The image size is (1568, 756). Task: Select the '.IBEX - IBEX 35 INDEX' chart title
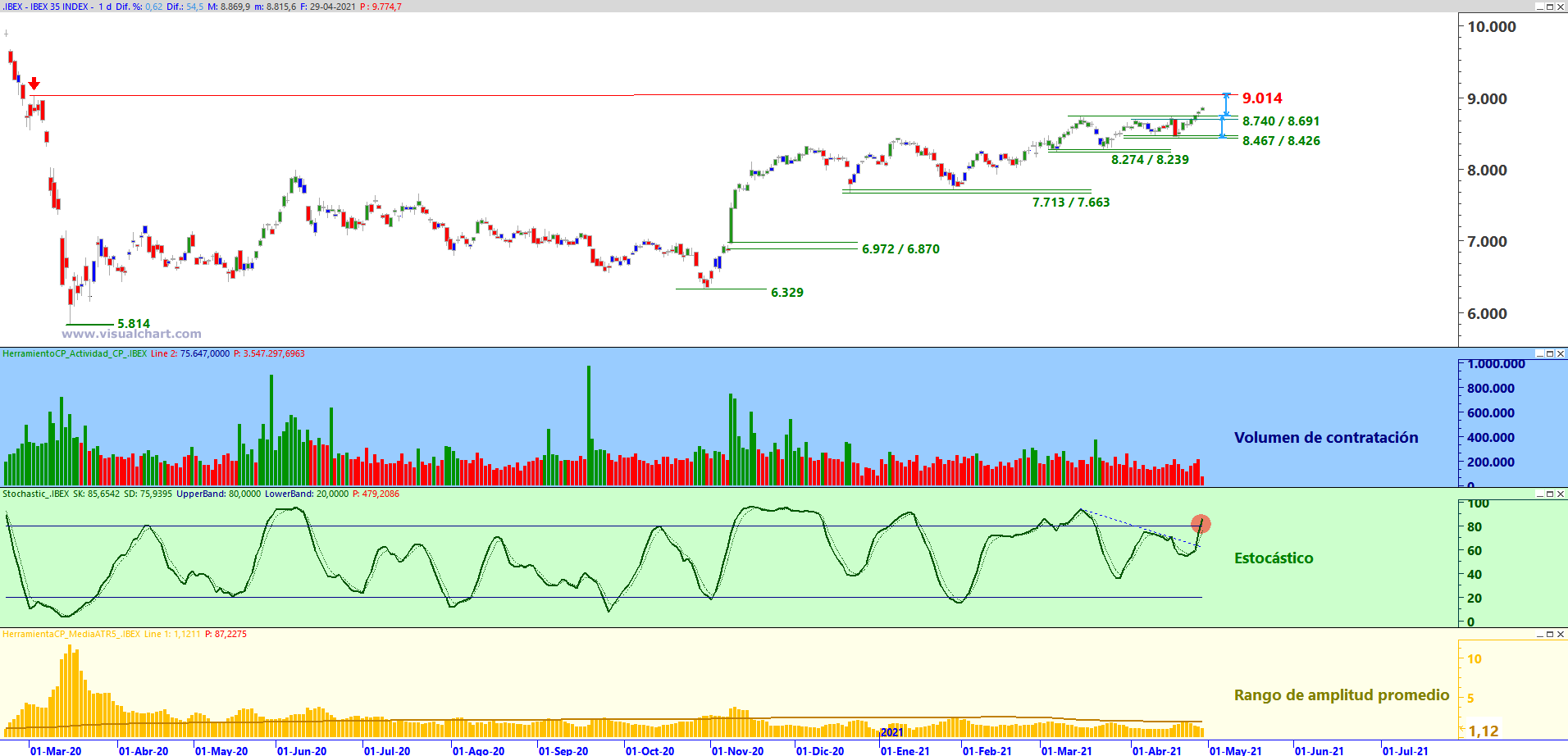(x=47, y=7)
